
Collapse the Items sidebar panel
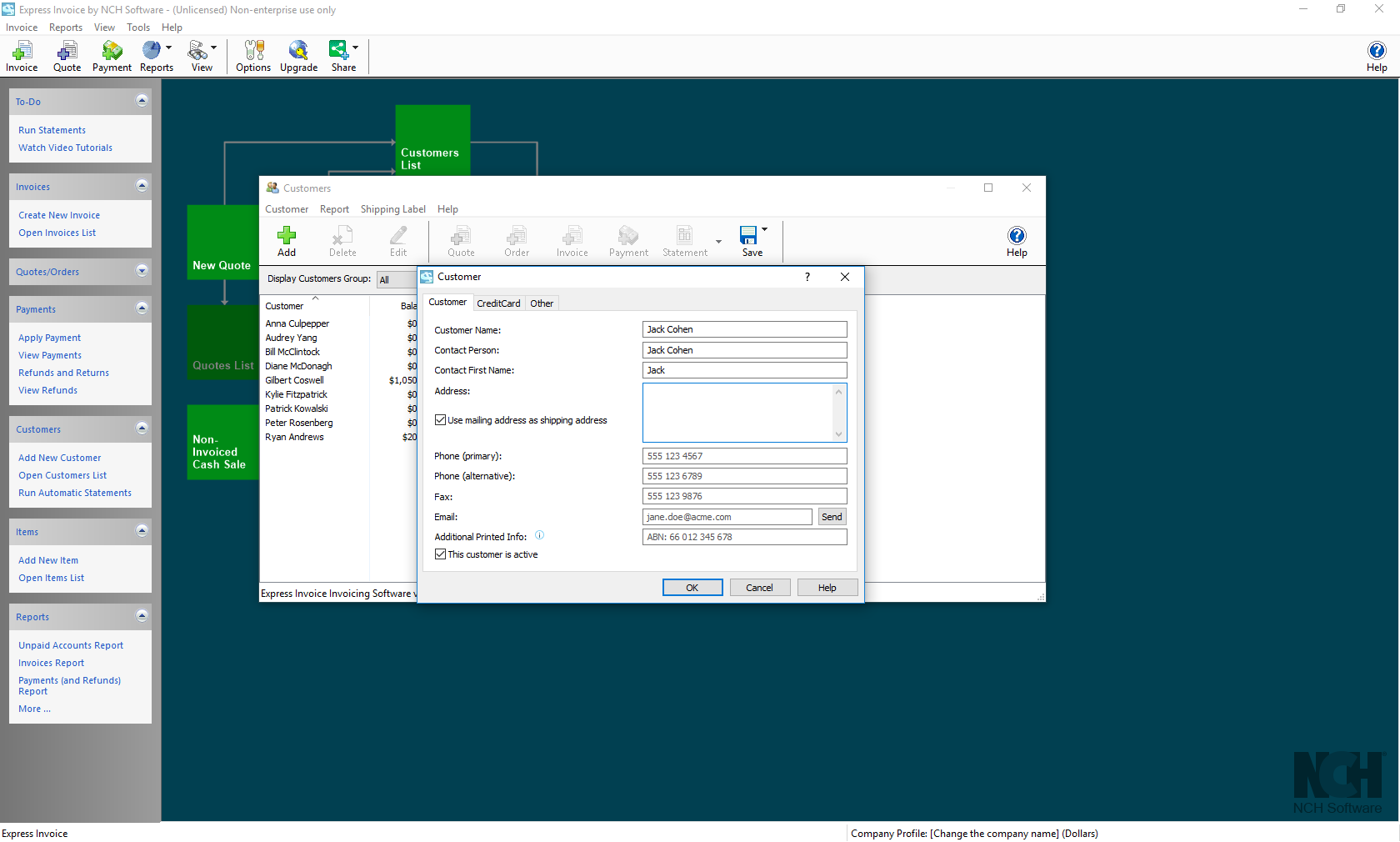[x=142, y=531]
